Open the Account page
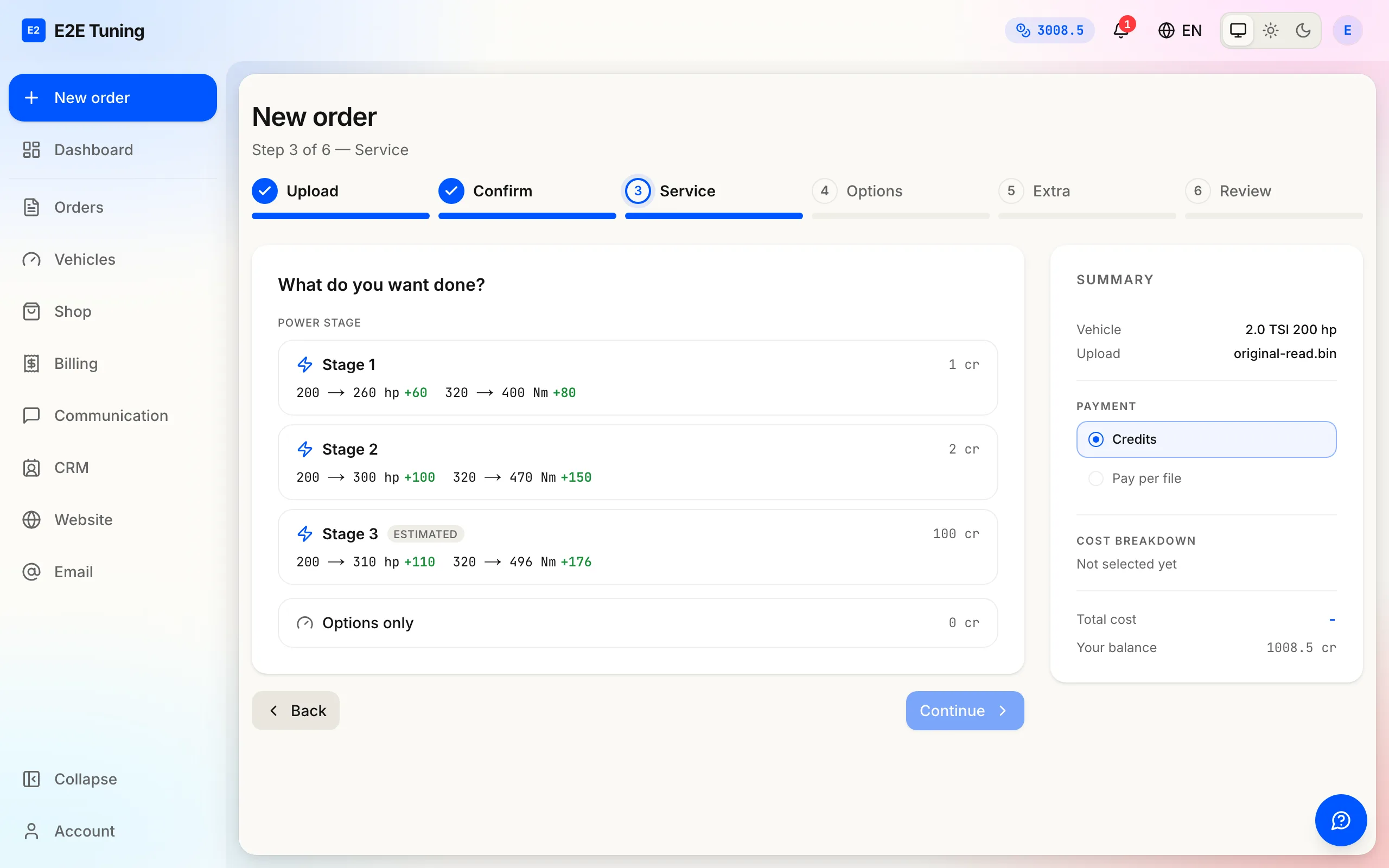This screenshot has height=868, width=1389. tap(112, 831)
